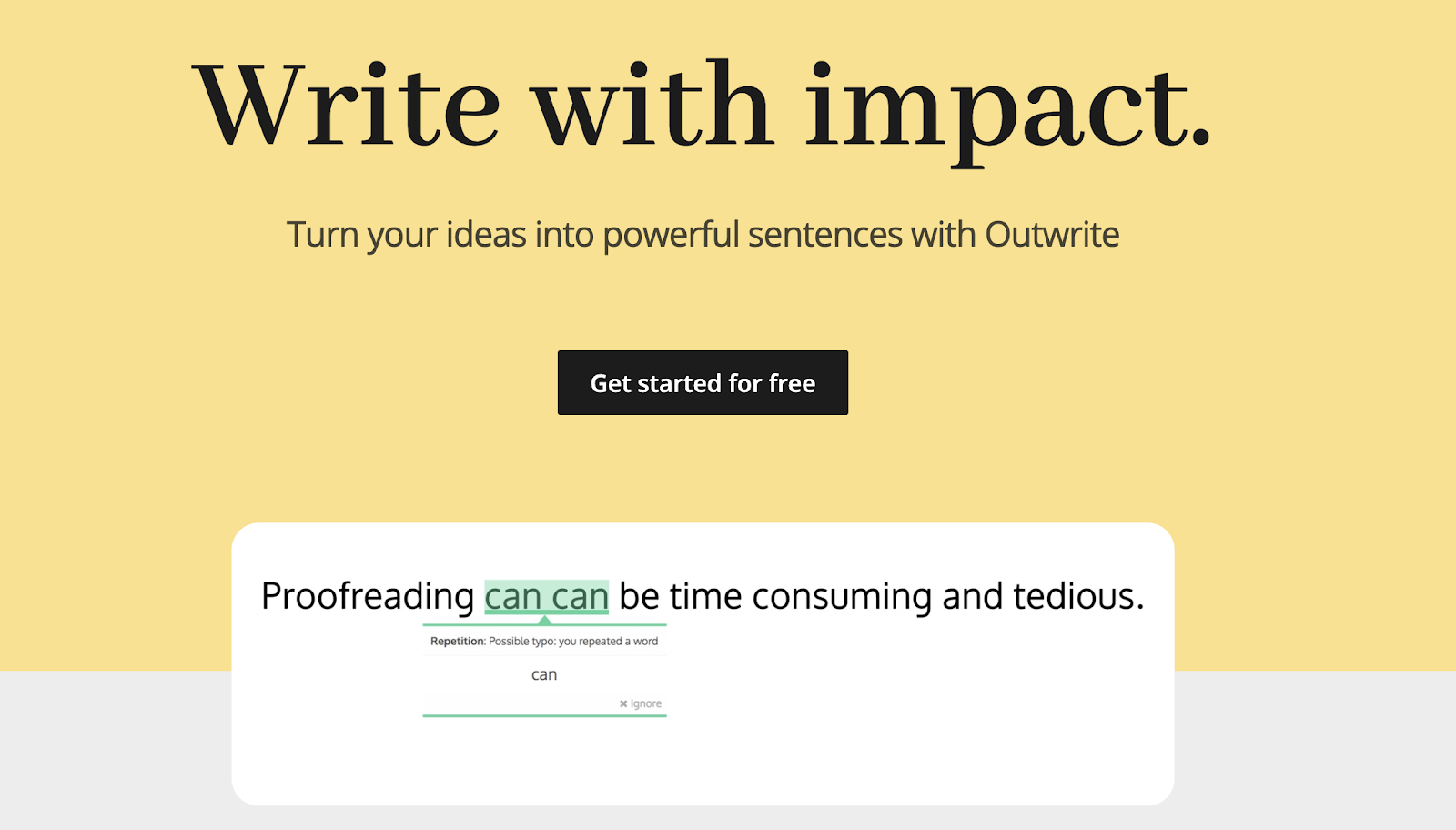Click the word 'impact.' in the headline

[1007, 106]
